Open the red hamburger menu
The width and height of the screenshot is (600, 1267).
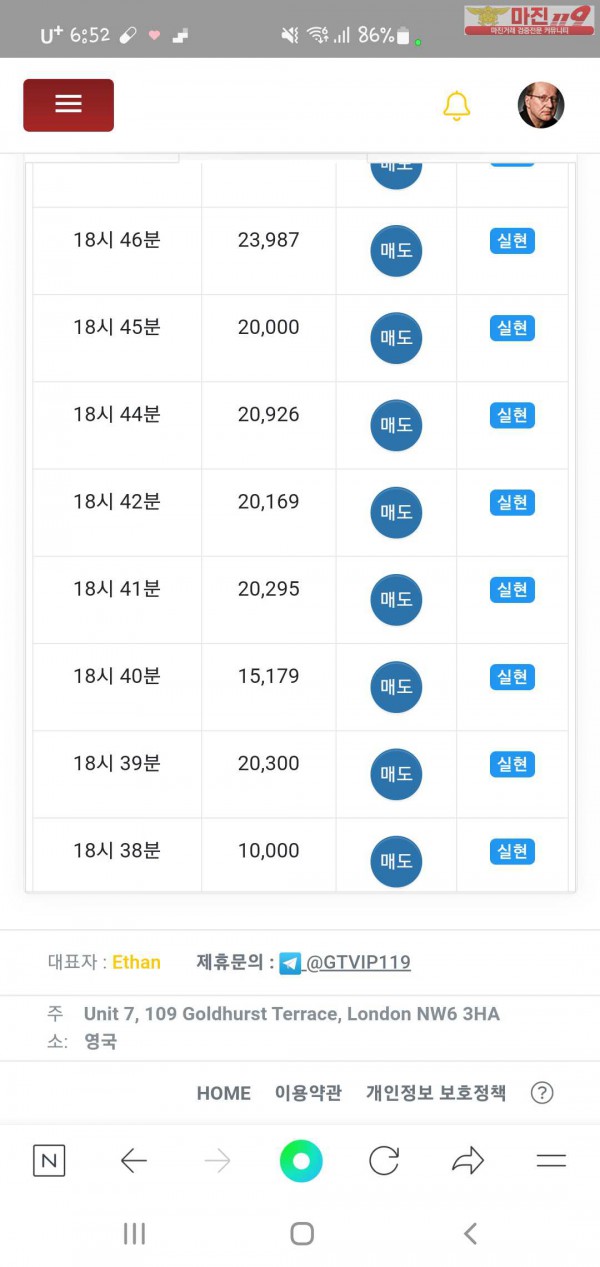pos(68,105)
